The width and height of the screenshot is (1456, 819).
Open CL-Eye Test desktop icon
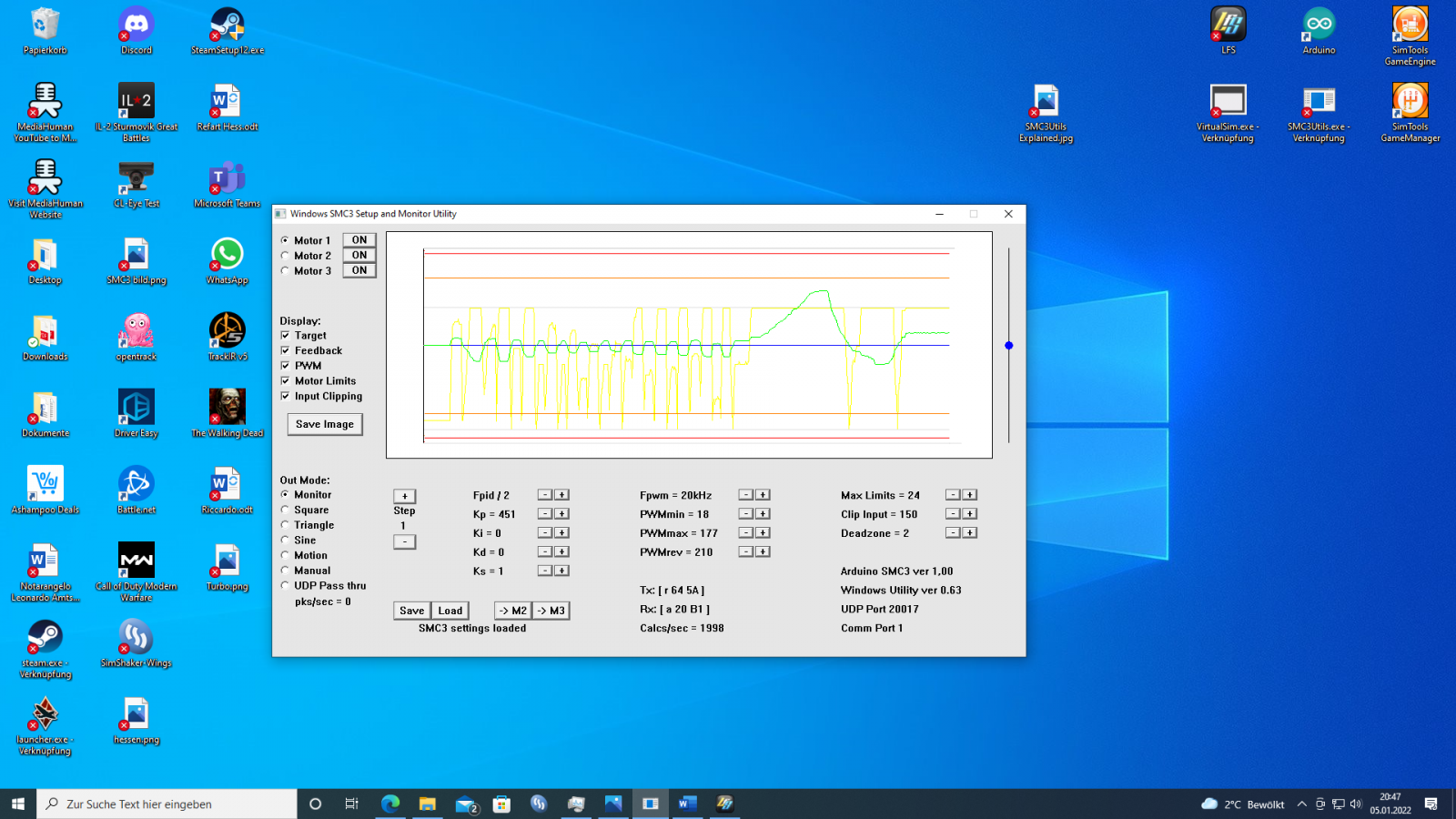point(136,185)
